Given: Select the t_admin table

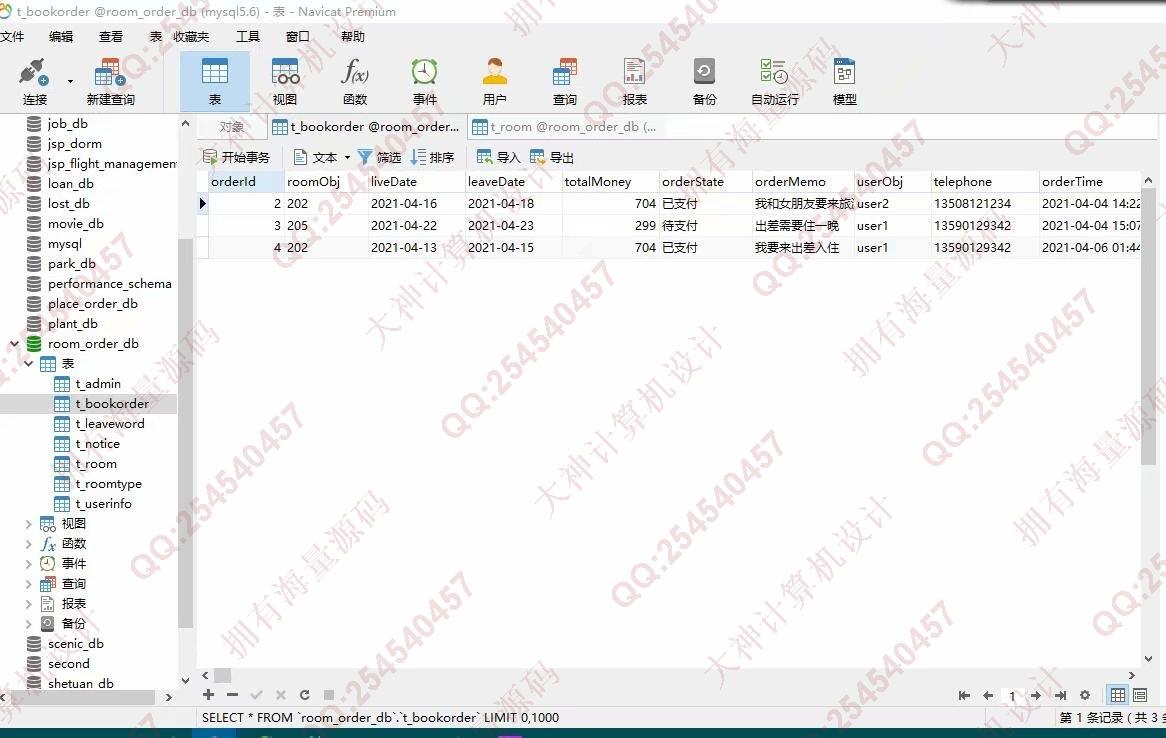Looking at the screenshot, I should coord(97,384).
